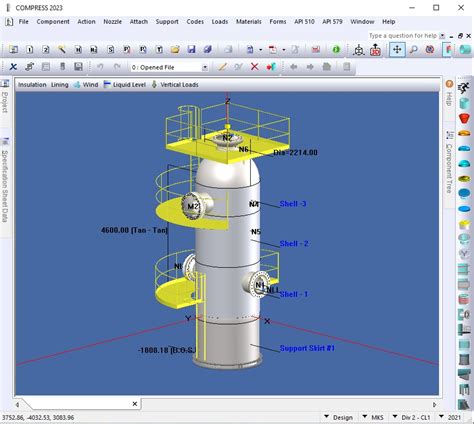Click the 'Type a question for help' field
474x424 pixels.
[x=403, y=36]
